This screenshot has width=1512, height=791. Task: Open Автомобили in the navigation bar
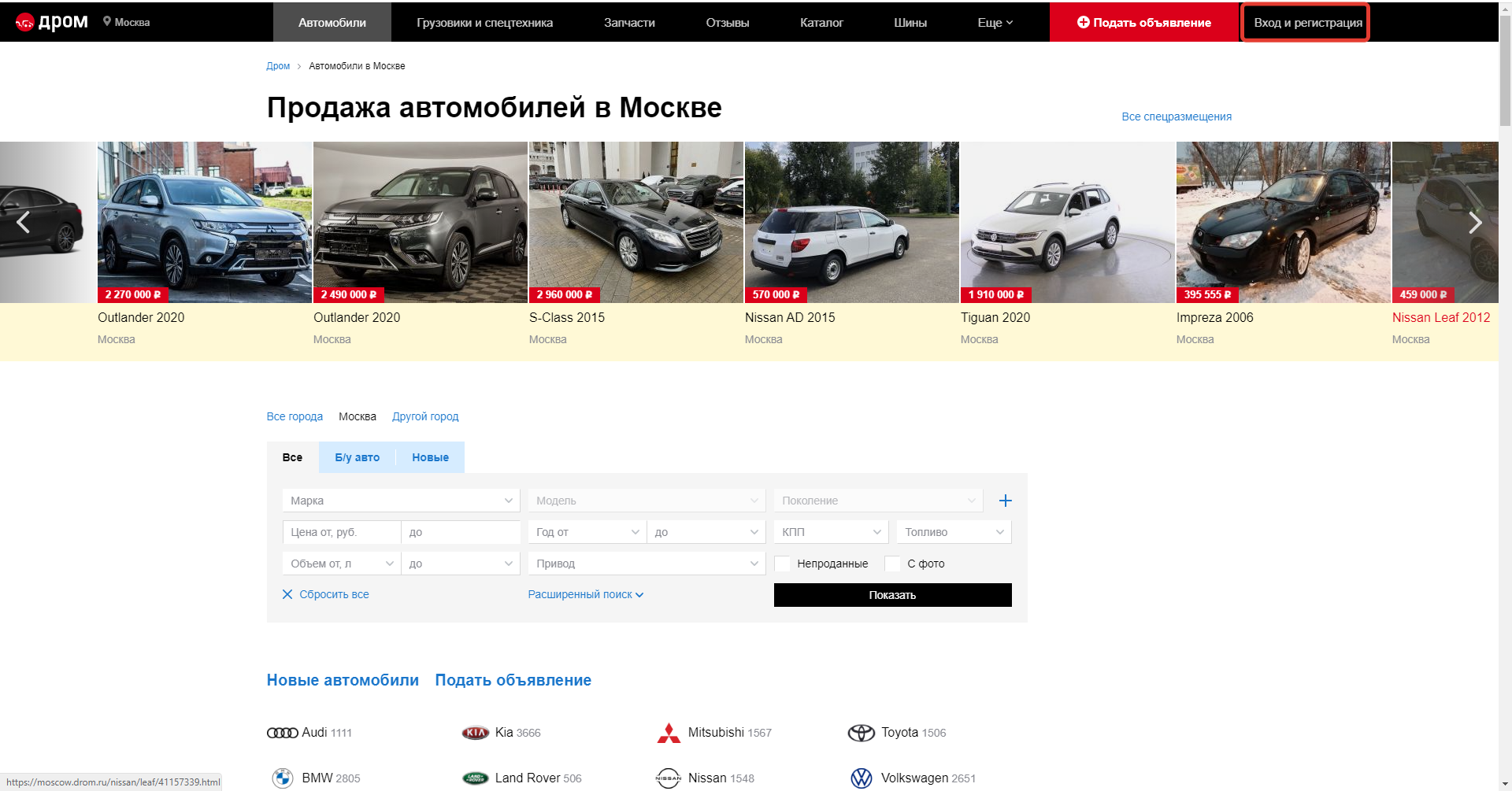point(332,22)
